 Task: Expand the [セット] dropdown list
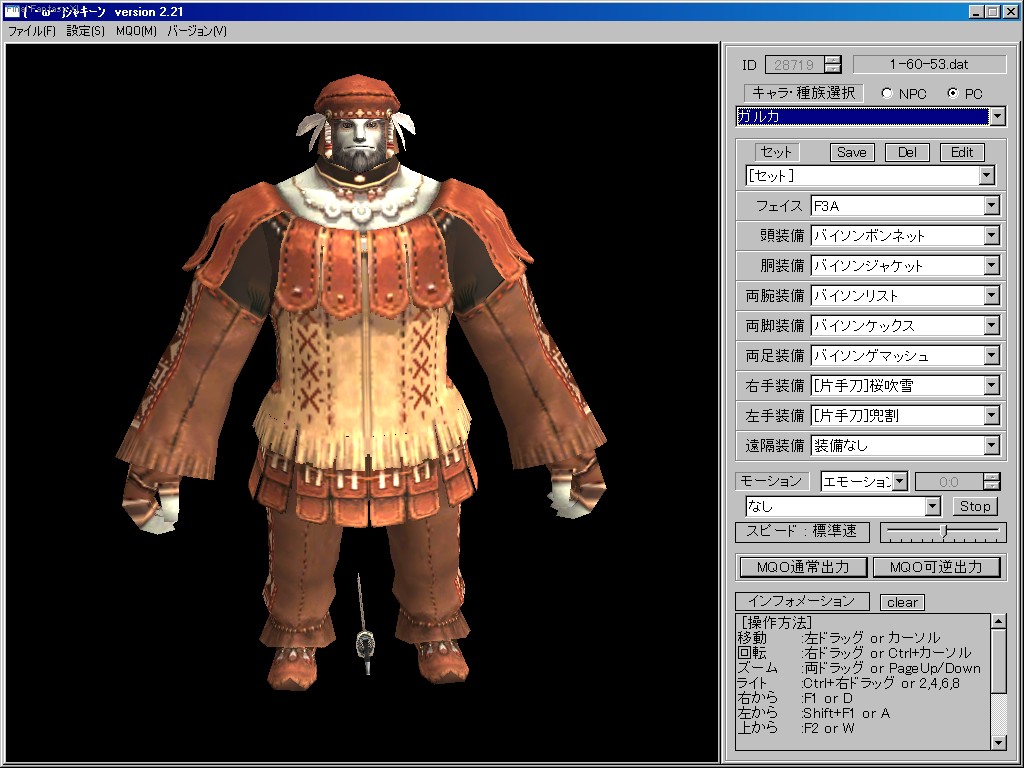(986, 176)
